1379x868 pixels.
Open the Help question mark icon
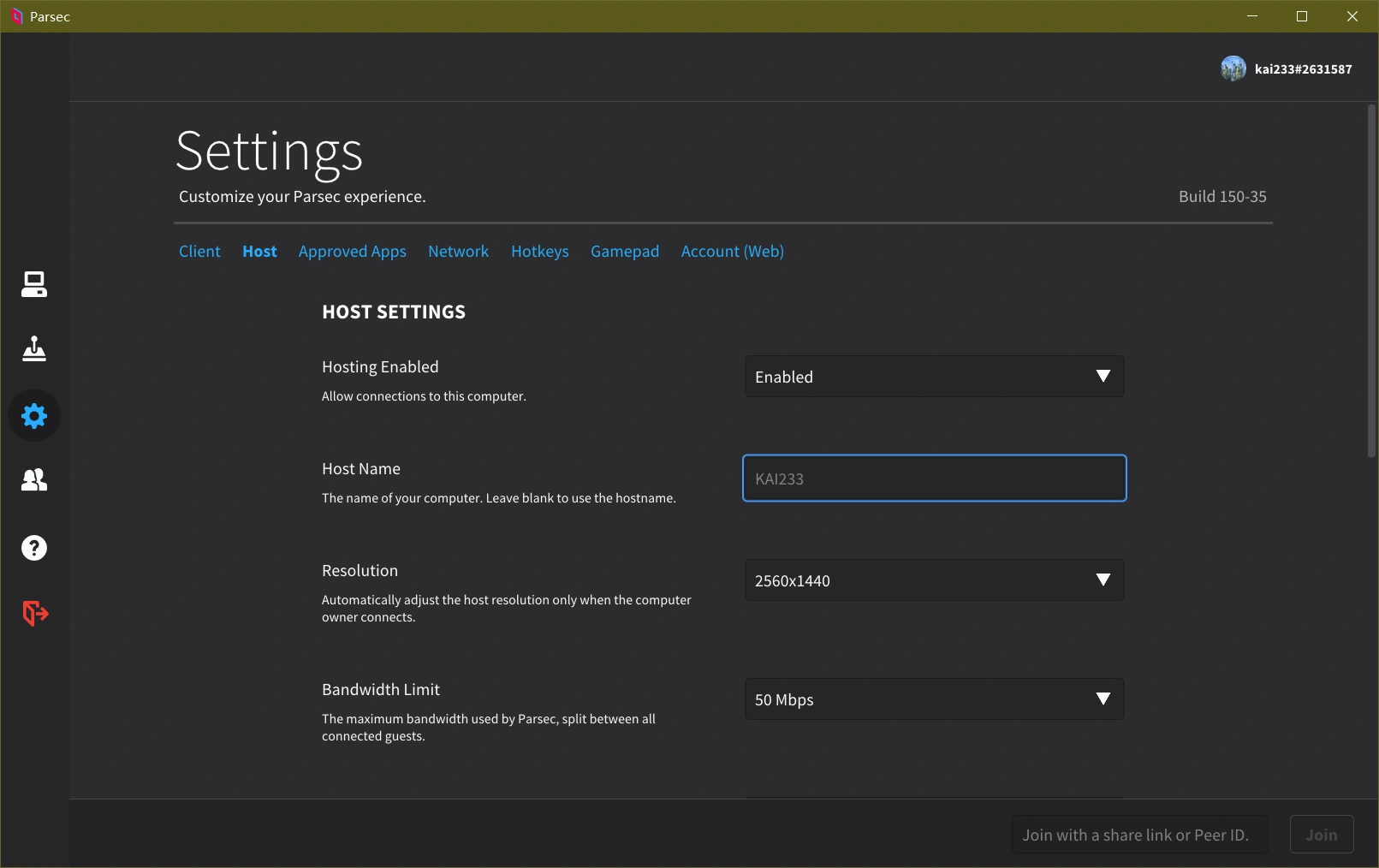coord(34,548)
